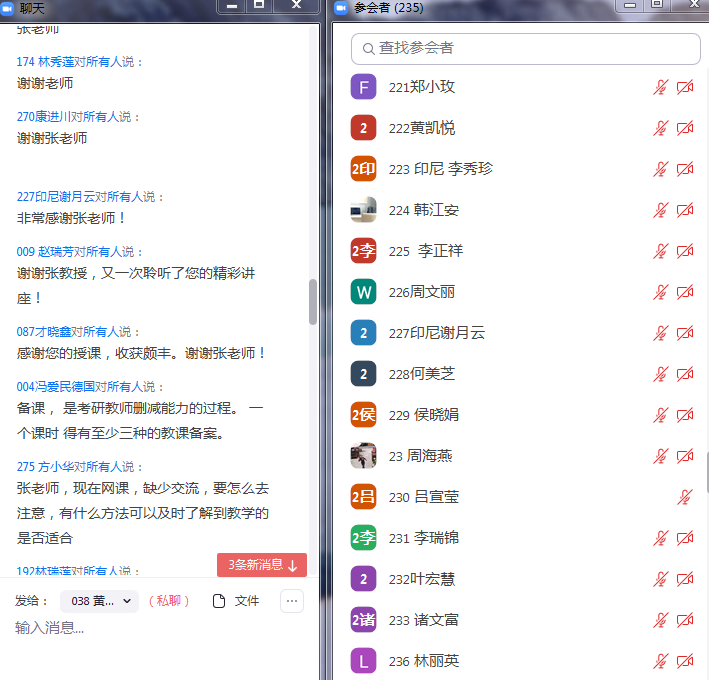Toggle microphone for 225 李正祥

pyautogui.click(x=660, y=251)
